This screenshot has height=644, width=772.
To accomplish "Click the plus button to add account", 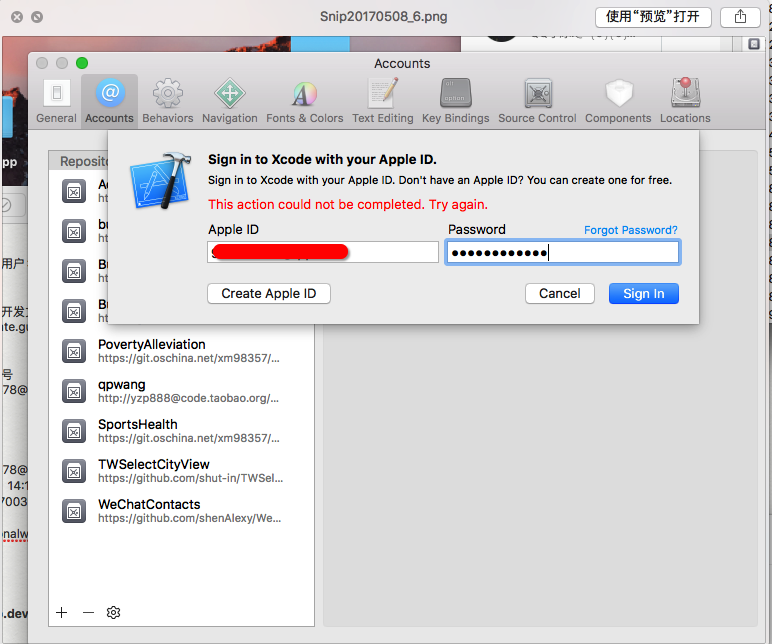I will [62, 612].
